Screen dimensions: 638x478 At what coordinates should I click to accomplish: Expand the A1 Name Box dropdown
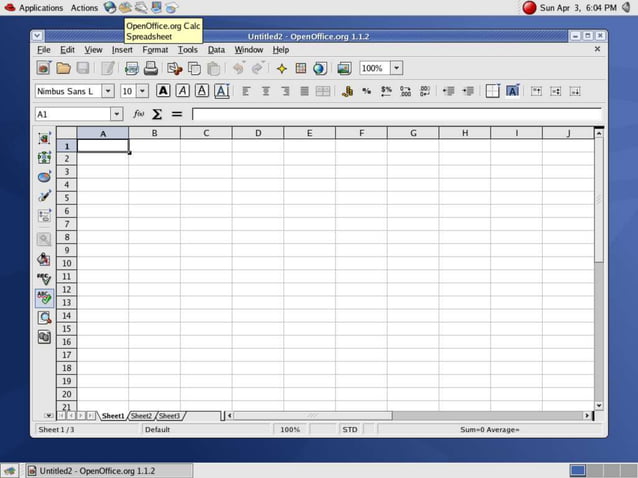pyautogui.click(x=116, y=114)
